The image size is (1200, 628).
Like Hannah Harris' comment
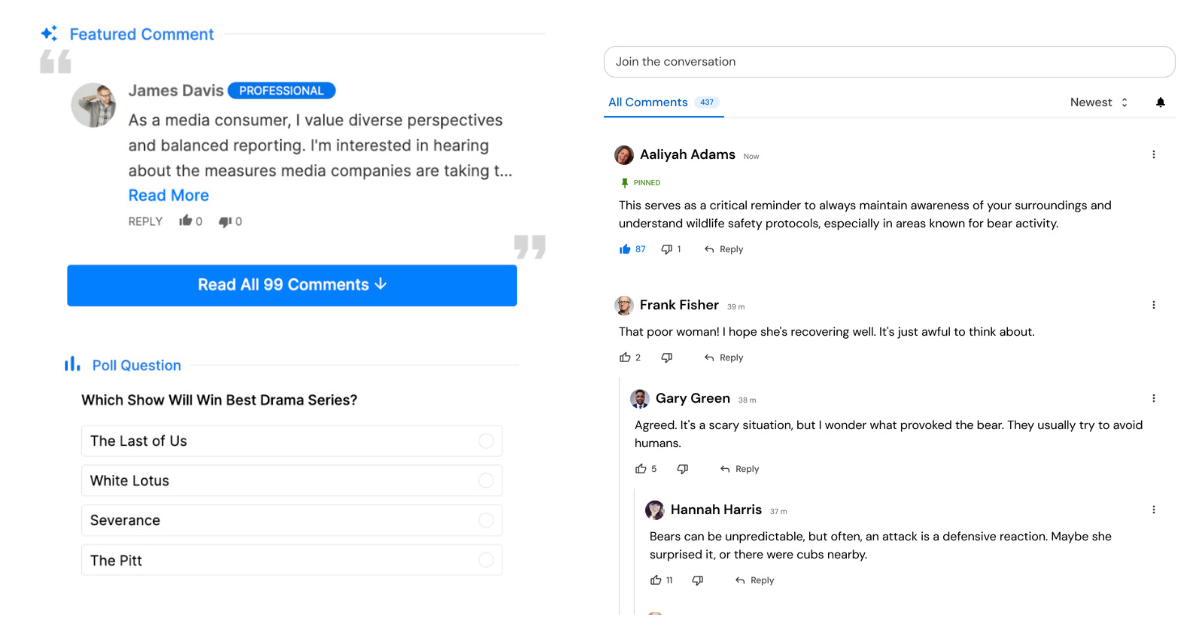[x=656, y=580]
